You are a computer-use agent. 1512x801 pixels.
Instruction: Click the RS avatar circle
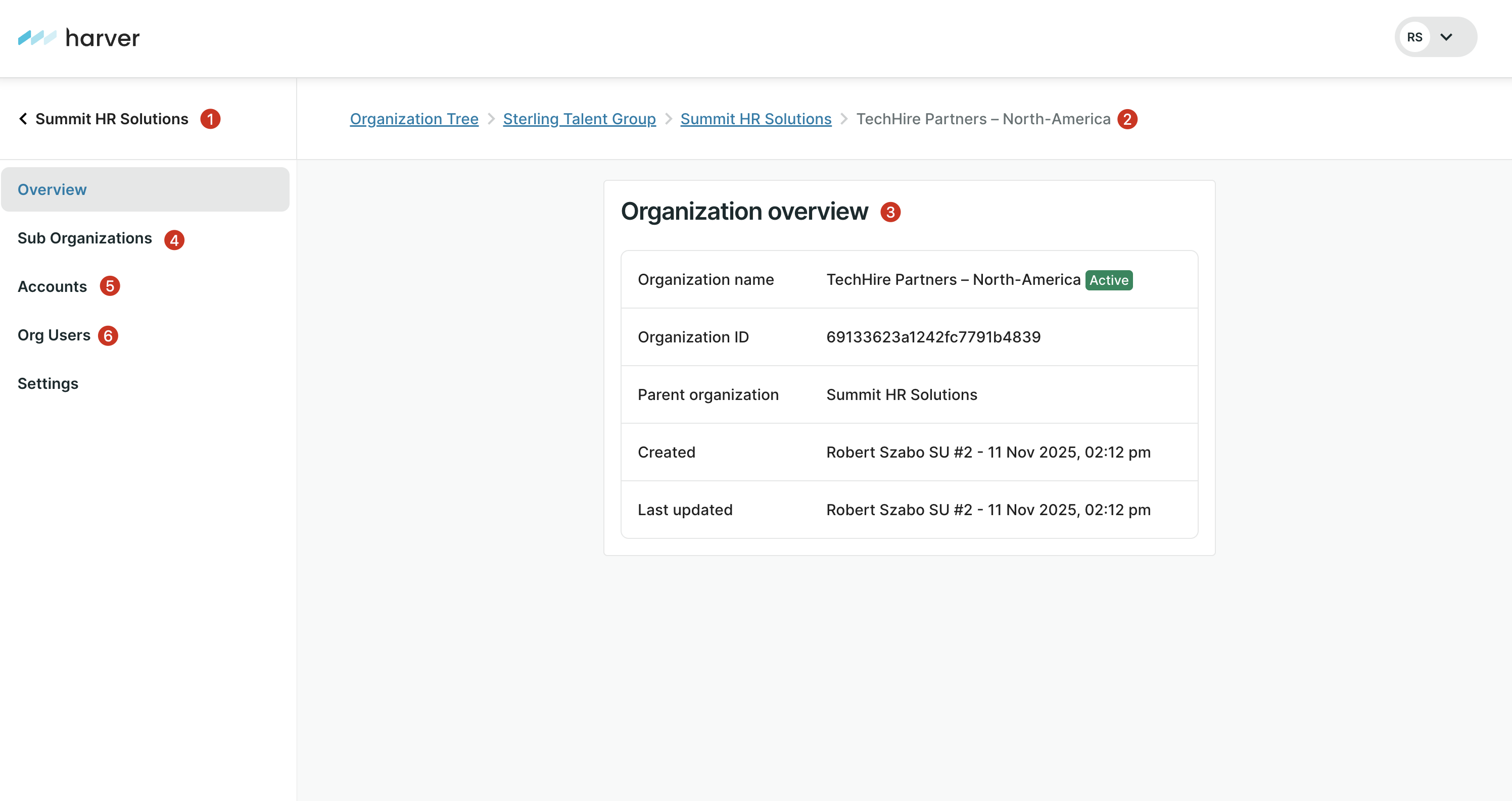(1414, 37)
